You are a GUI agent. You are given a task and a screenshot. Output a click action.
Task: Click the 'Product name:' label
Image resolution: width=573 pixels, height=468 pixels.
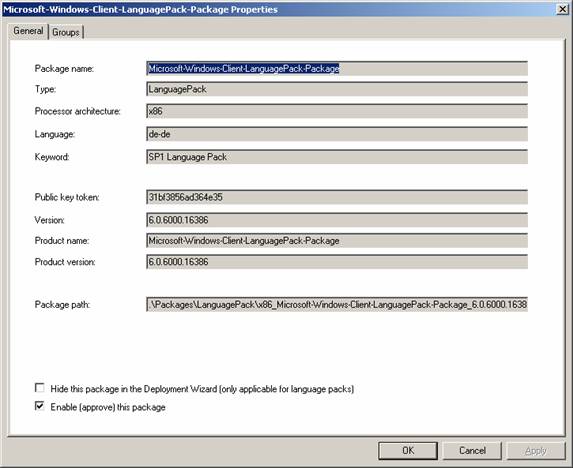point(62,241)
